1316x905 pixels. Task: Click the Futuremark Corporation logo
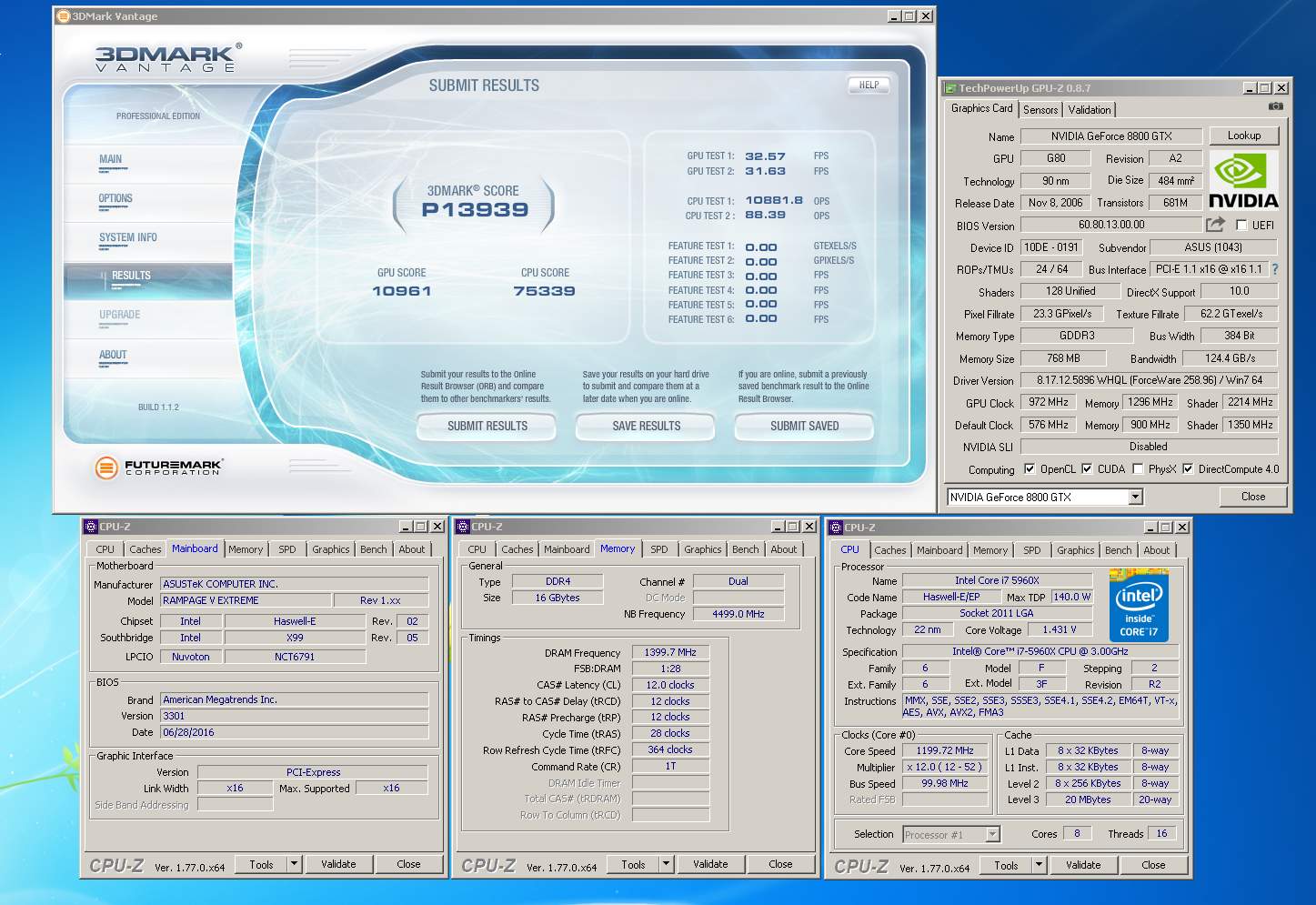click(158, 468)
